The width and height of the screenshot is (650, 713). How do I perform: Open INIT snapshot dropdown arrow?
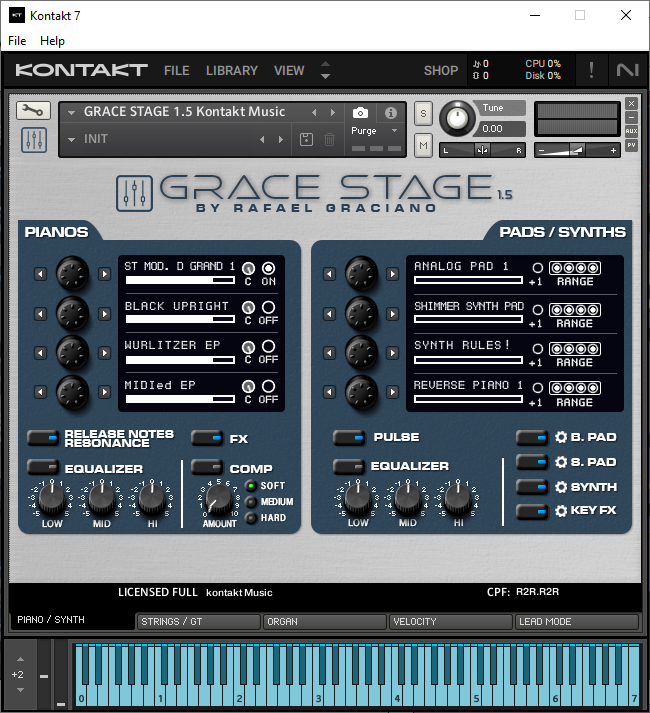pyautogui.click(x=71, y=140)
